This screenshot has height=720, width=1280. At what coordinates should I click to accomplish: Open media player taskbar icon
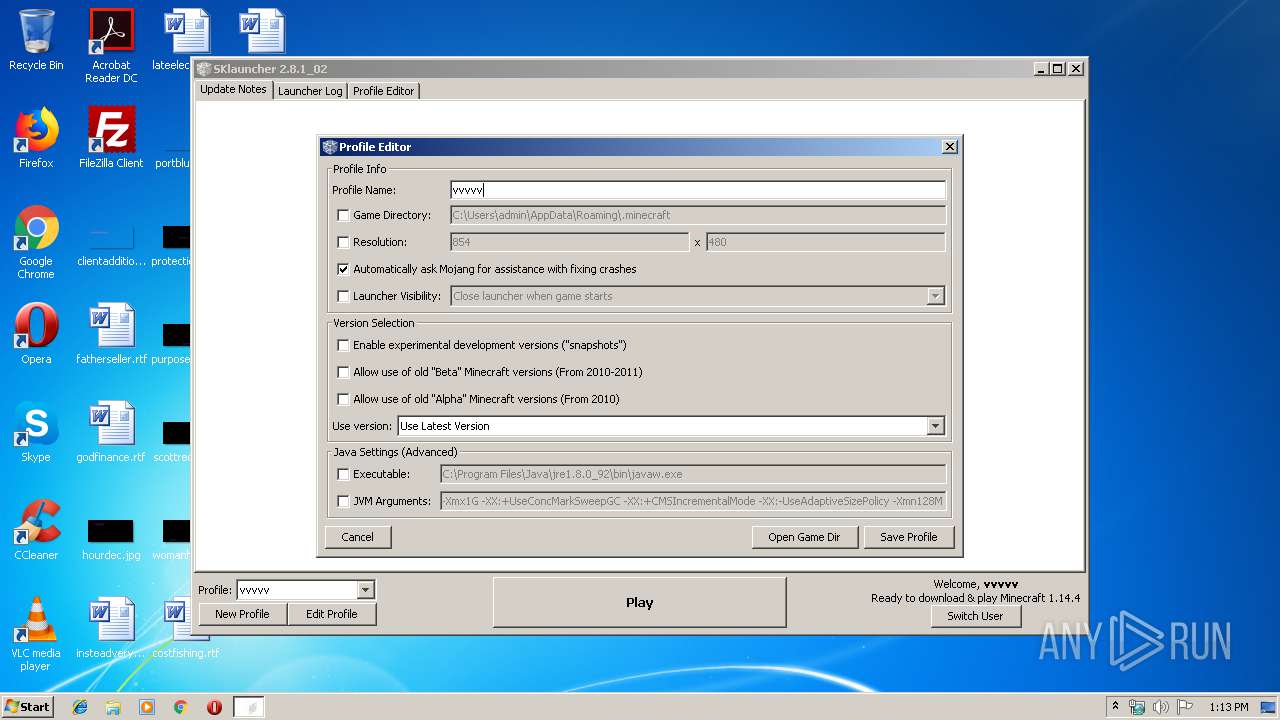[x=147, y=707]
